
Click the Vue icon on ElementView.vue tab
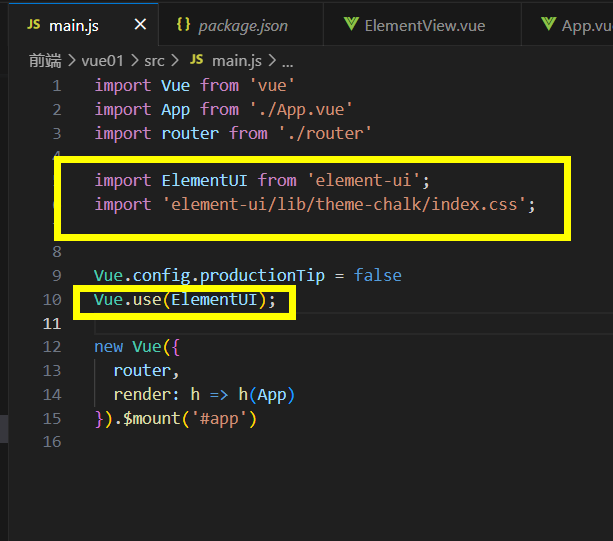pyautogui.click(x=350, y=25)
